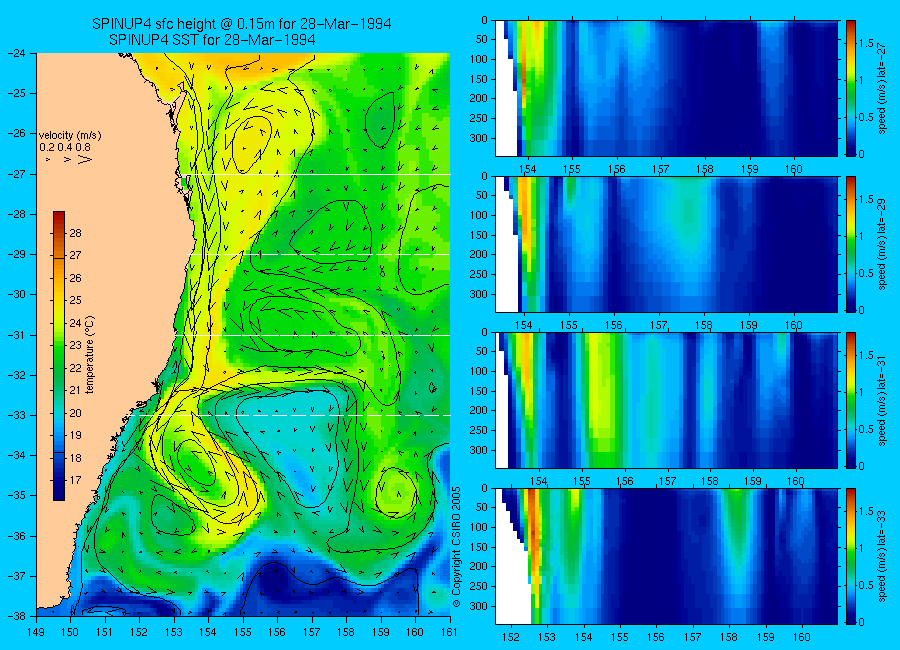Click the speed colorbar beside the lat=-31 panel
The image size is (900, 650).
click(x=851, y=400)
